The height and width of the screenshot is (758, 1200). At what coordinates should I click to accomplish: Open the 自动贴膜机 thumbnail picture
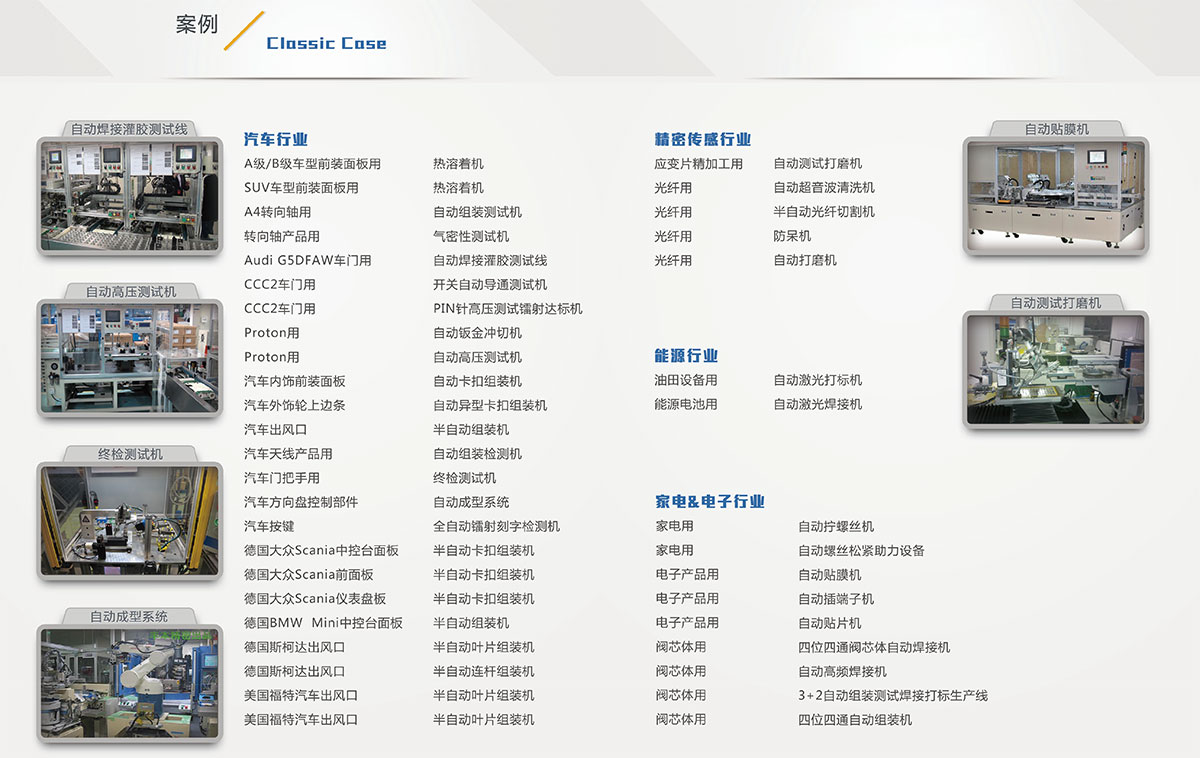coord(1056,195)
